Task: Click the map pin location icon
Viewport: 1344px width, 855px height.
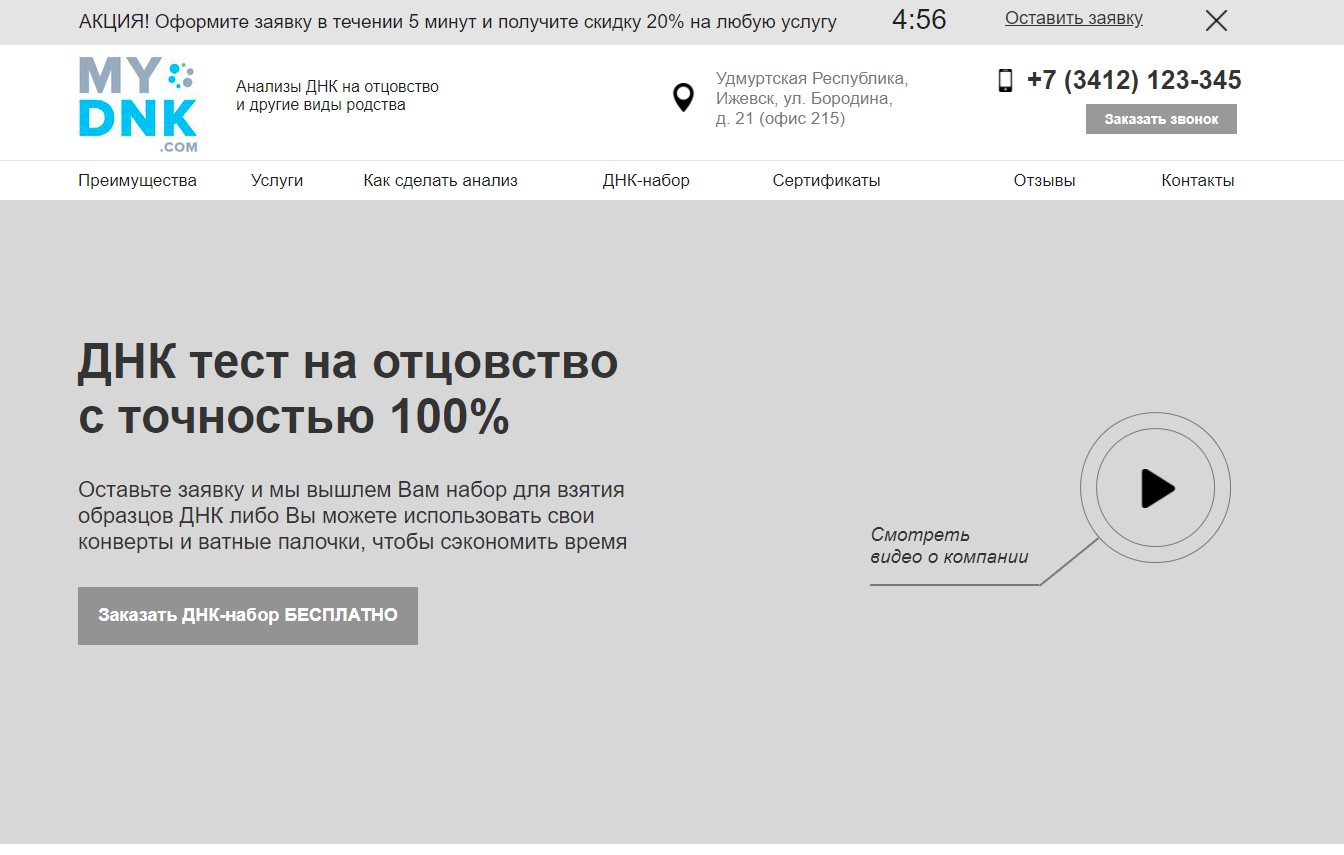Action: coord(683,98)
